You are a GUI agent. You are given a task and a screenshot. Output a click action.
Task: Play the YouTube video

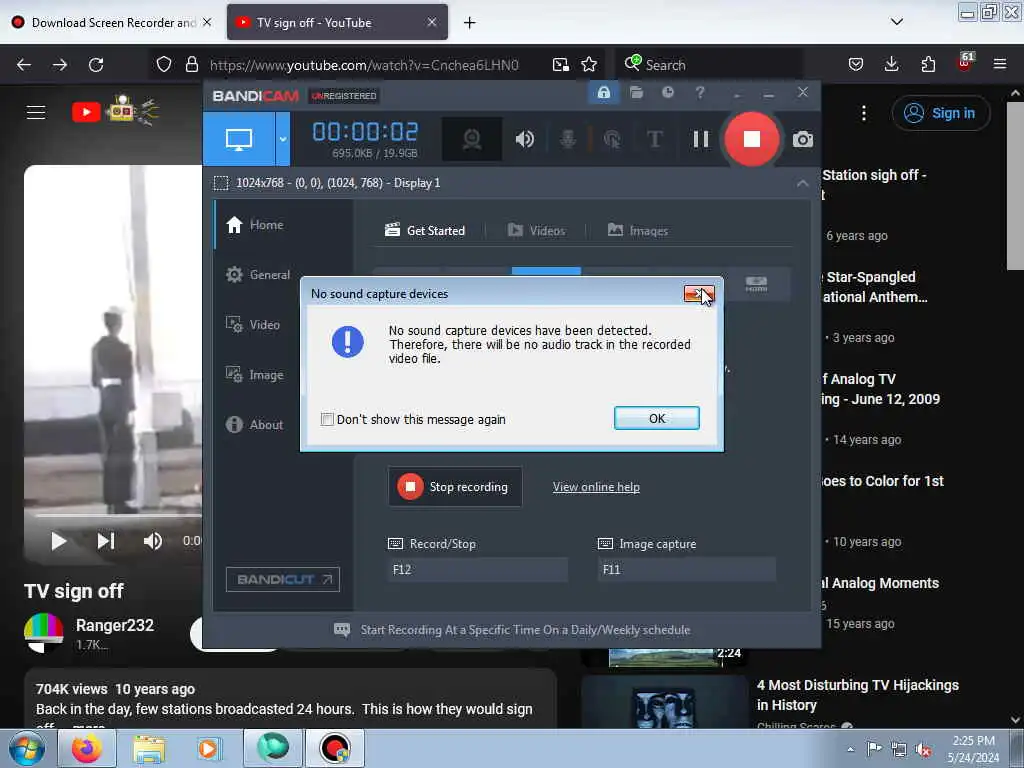pos(58,541)
